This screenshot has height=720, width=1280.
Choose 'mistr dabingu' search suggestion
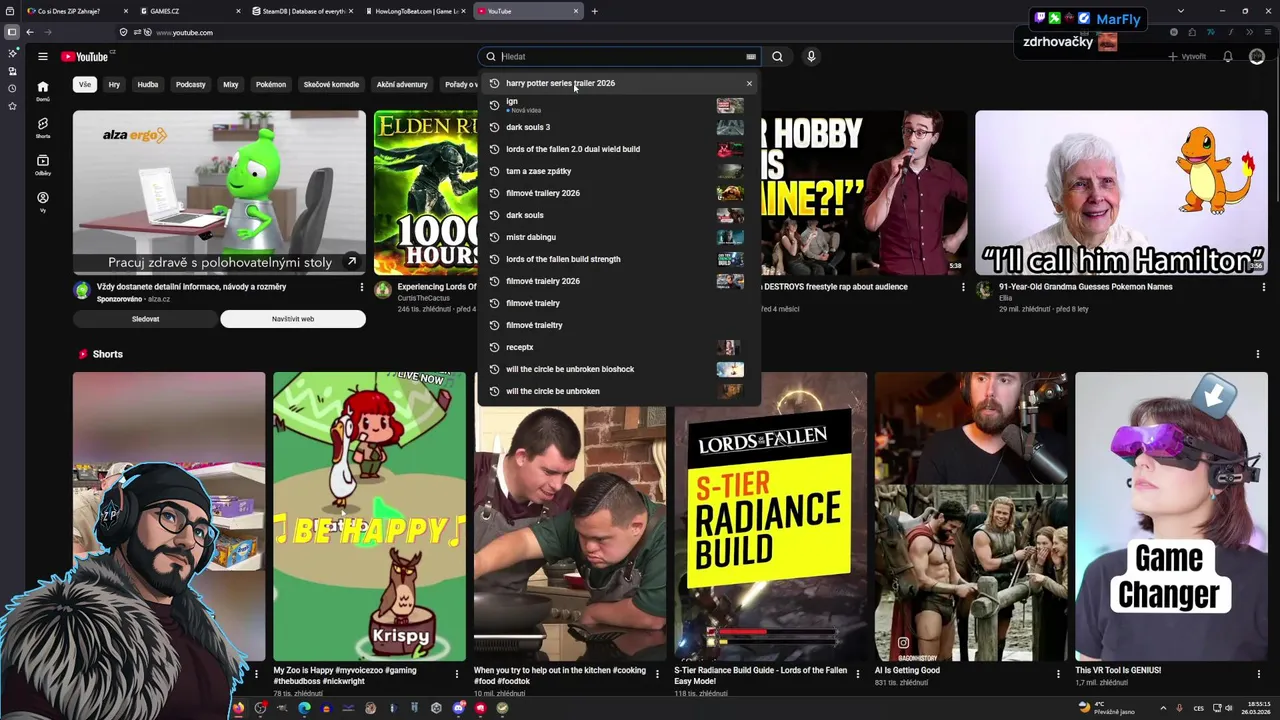click(620, 237)
